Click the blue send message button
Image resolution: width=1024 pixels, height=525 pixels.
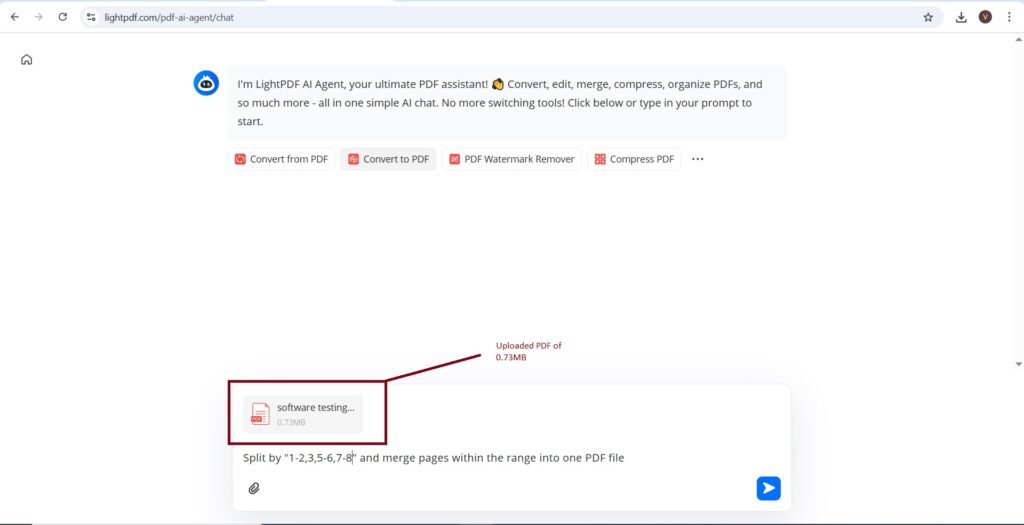click(x=768, y=488)
